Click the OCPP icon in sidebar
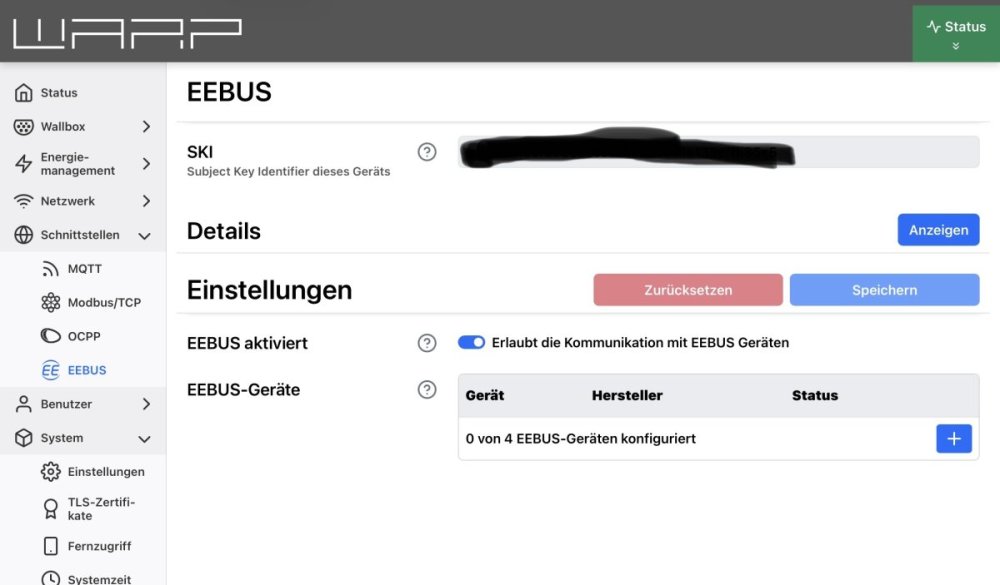Image resolution: width=1000 pixels, height=585 pixels. point(50,336)
